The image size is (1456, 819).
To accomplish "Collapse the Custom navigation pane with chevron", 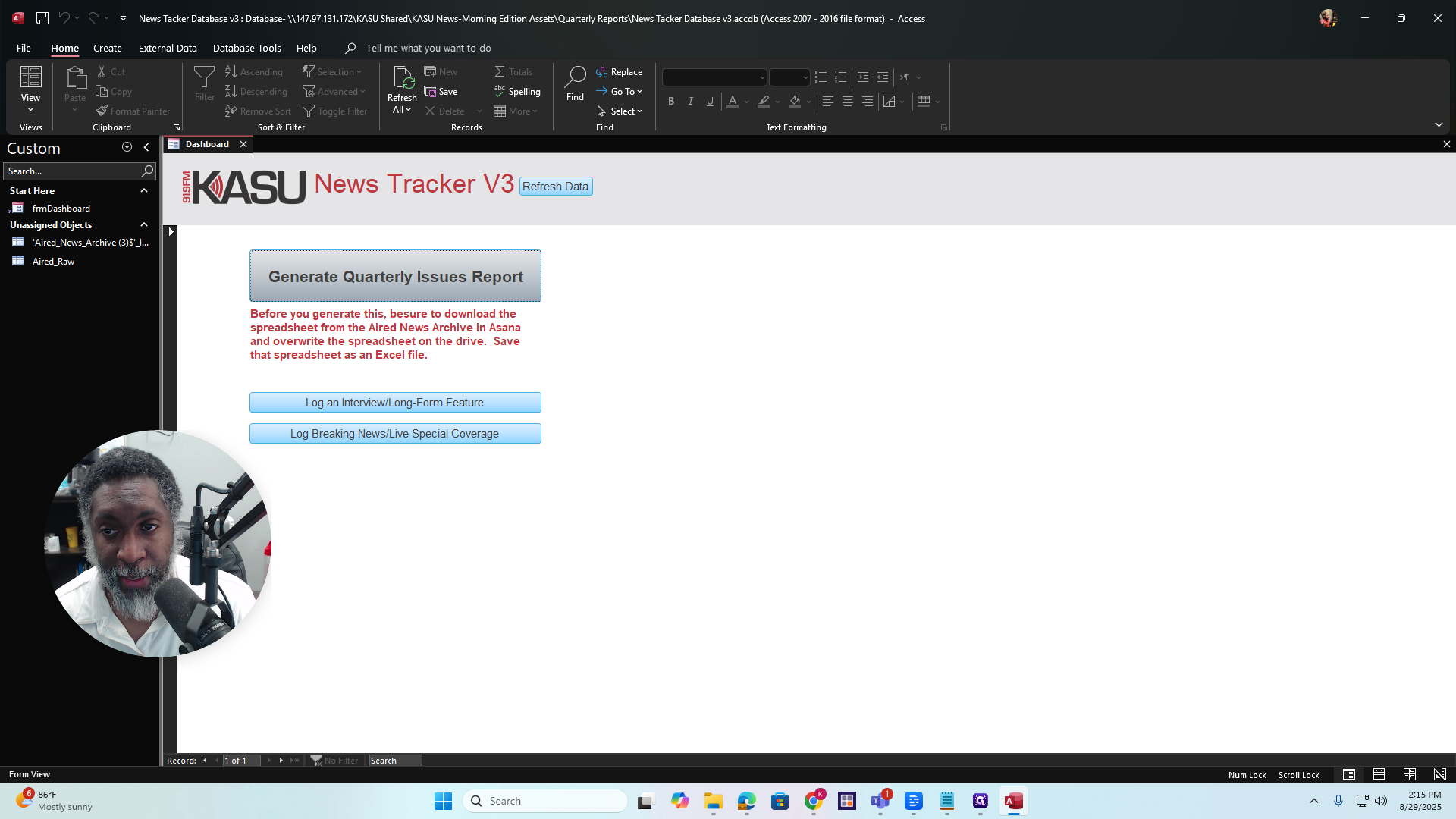I will [146, 147].
